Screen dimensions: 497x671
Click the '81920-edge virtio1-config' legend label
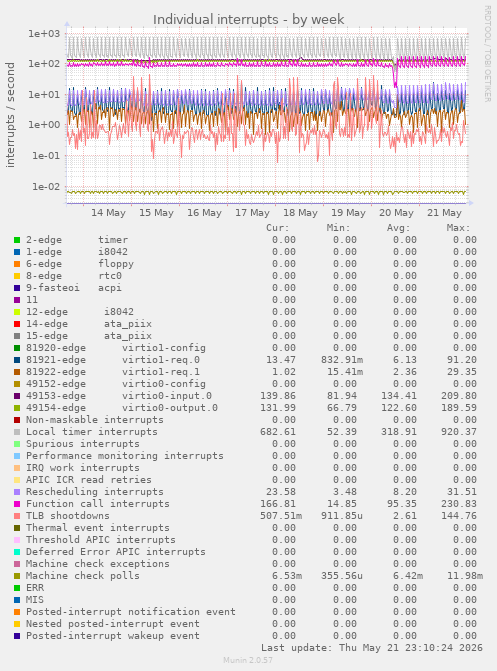[116, 348]
